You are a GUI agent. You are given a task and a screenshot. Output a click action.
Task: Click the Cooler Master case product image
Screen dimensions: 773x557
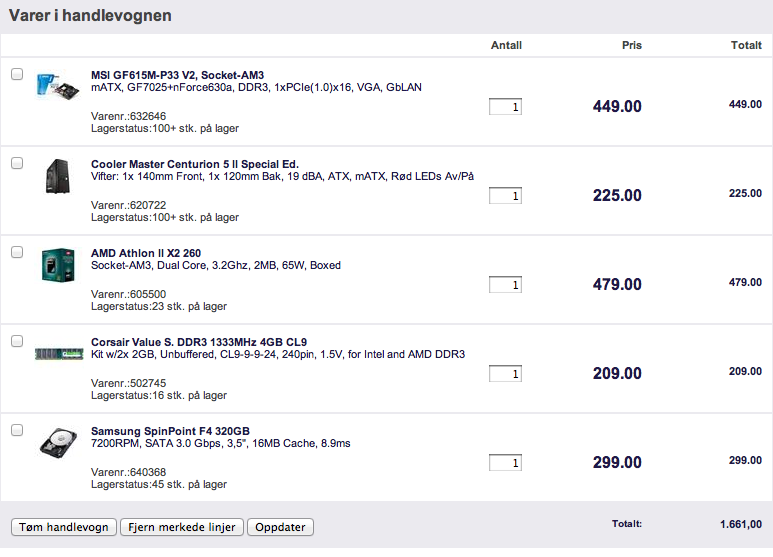click(x=57, y=177)
